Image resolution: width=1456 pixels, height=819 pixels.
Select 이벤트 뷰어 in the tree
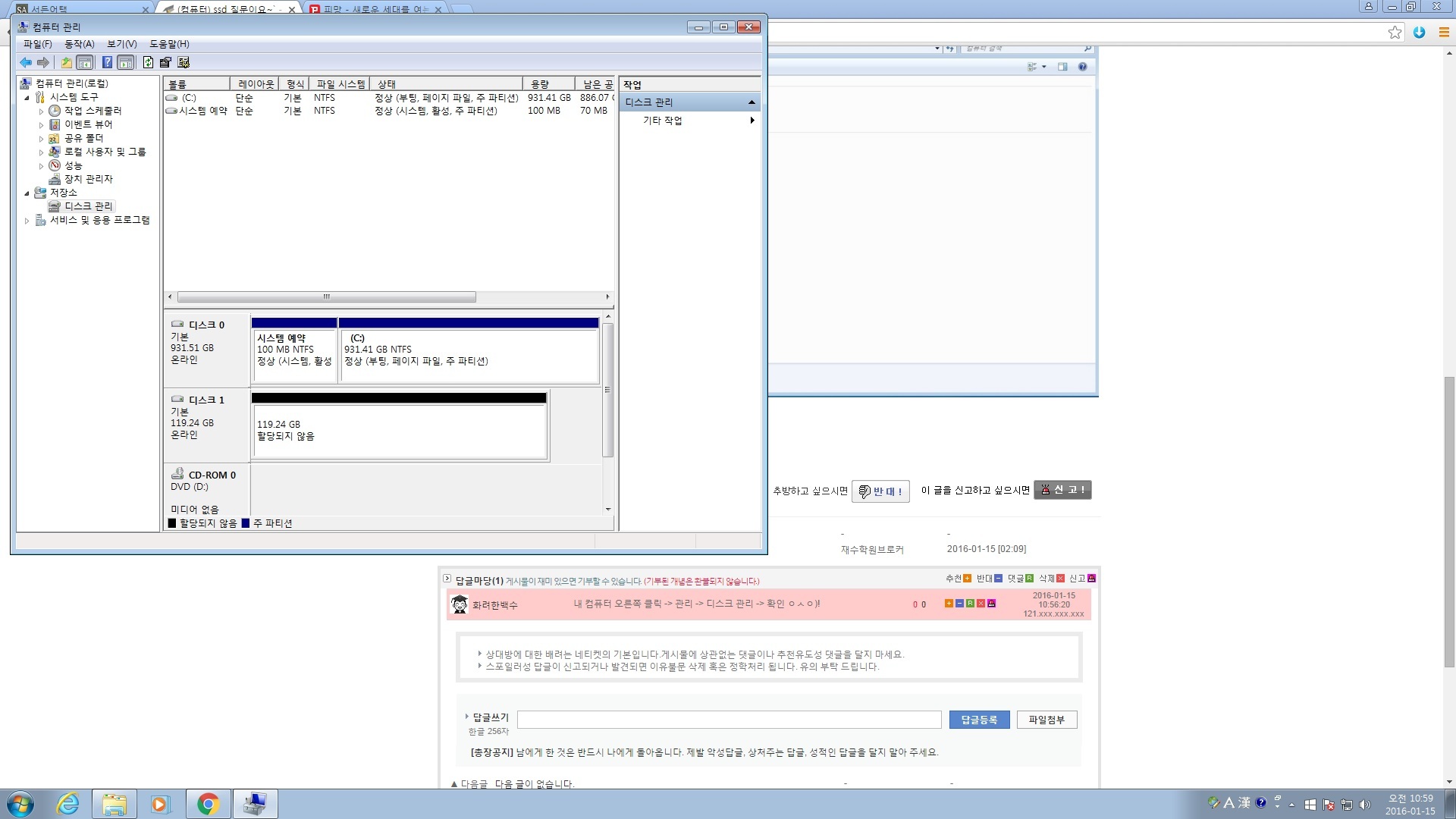(x=88, y=124)
